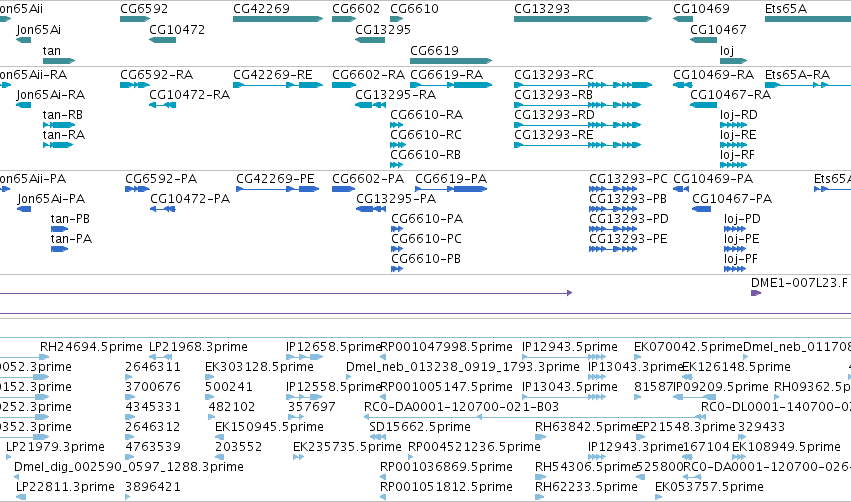Select the CG10467 gene label
Screen dimensions: 851x502
point(718,30)
